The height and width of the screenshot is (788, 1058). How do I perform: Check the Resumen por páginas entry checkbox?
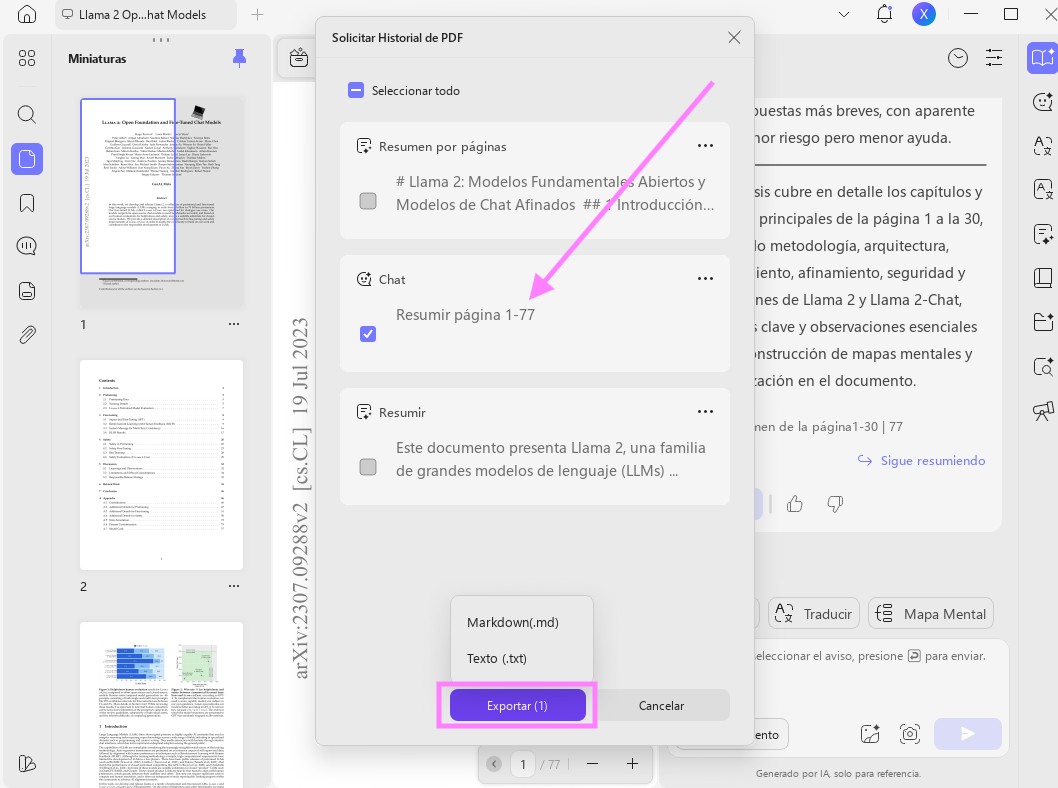click(x=368, y=200)
